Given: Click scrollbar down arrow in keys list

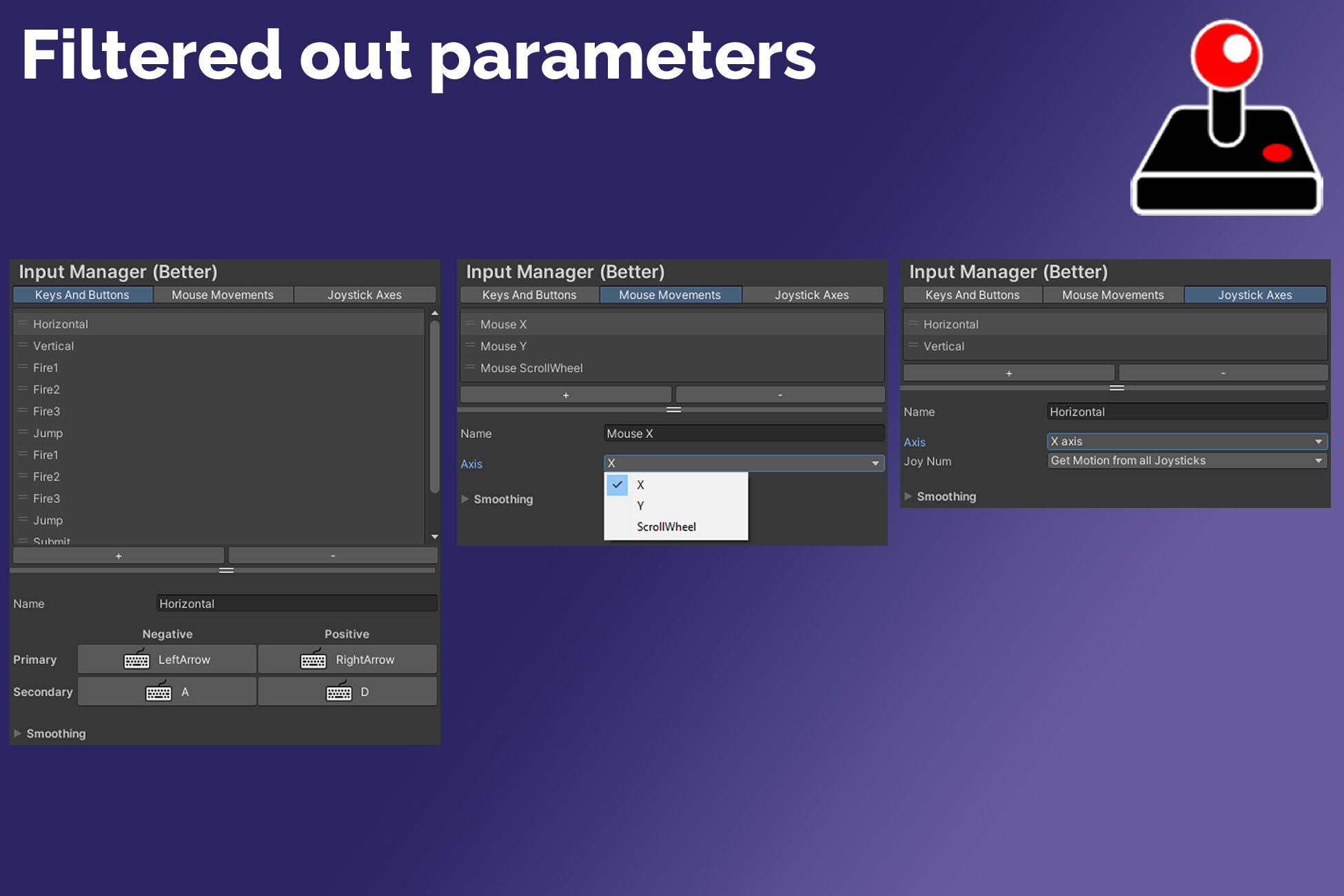Looking at the screenshot, I should [434, 536].
